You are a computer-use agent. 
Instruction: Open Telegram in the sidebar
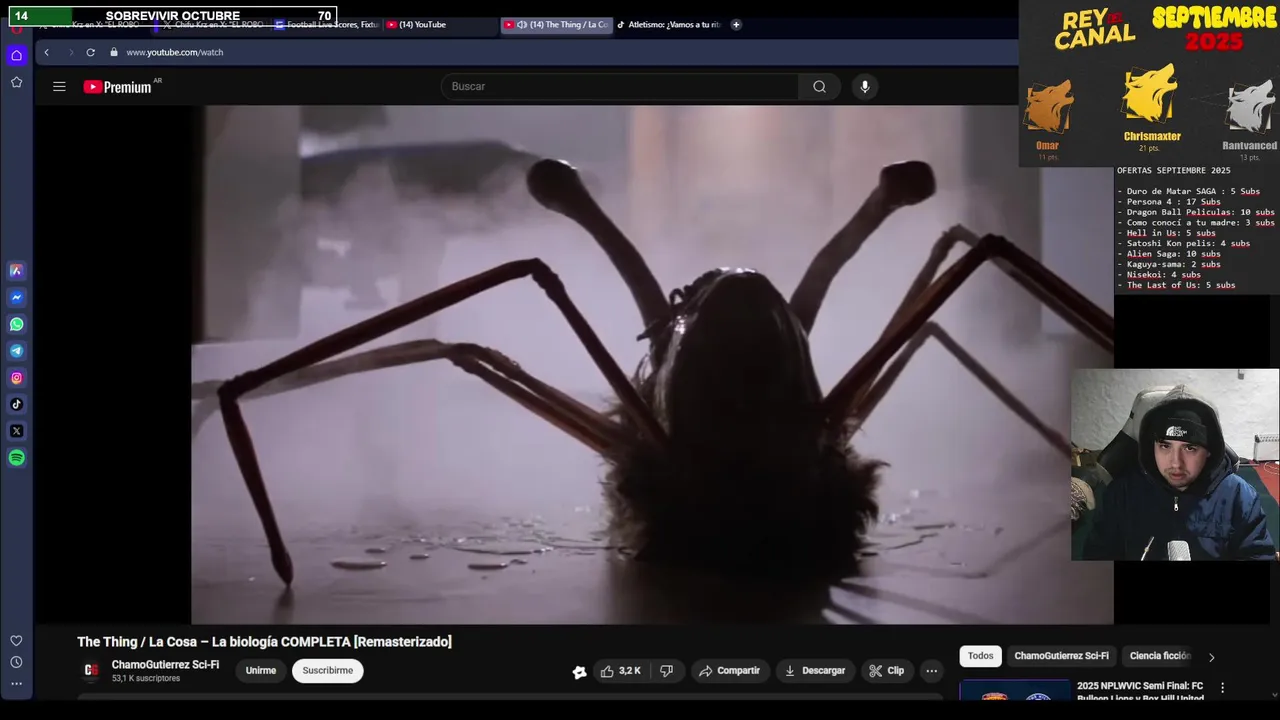tap(16, 351)
